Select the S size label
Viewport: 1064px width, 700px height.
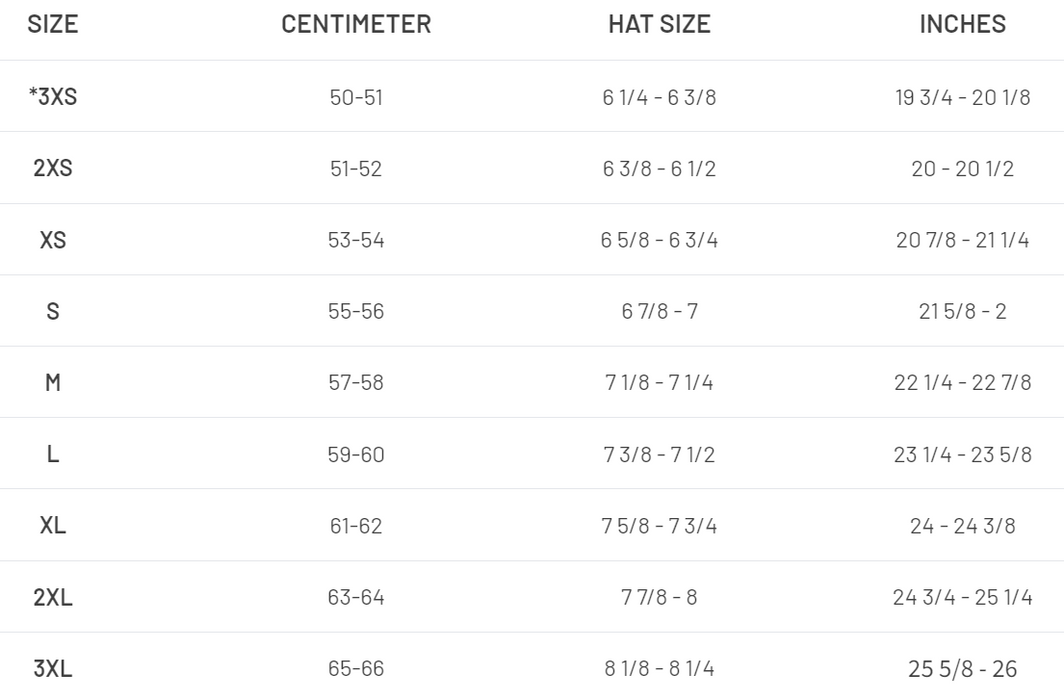(x=53, y=311)
